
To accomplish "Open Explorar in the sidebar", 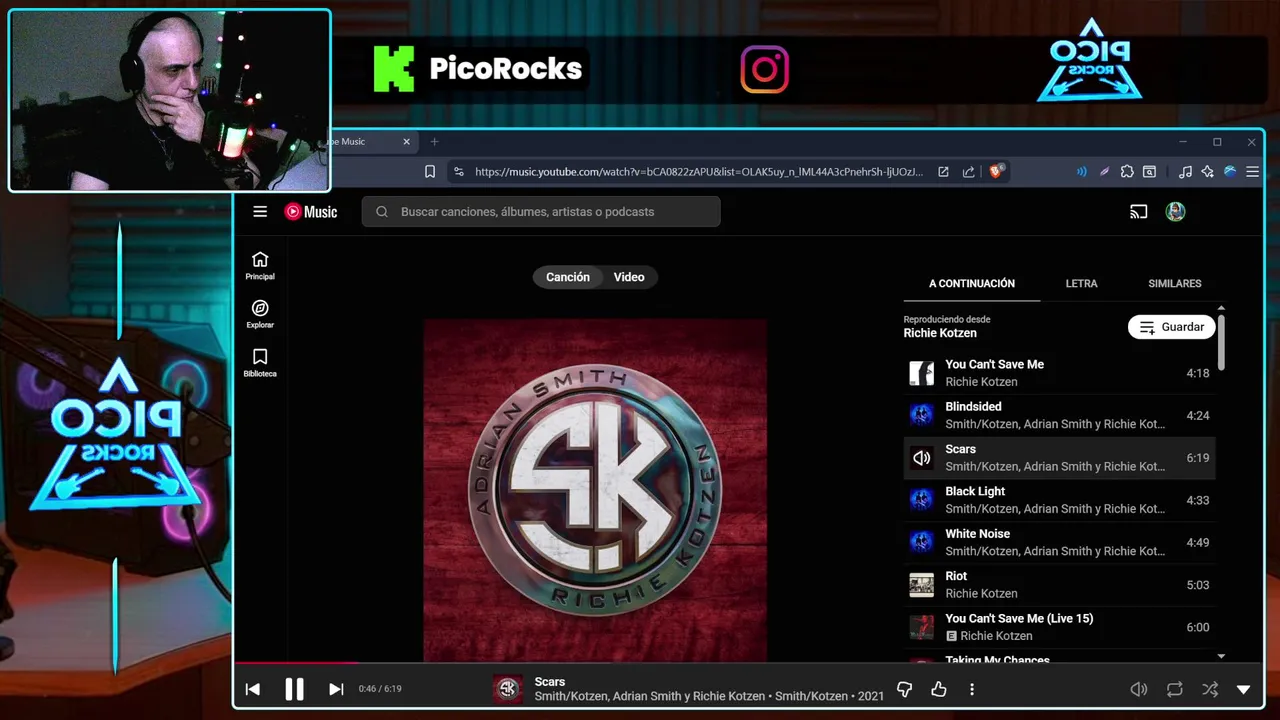I will click(260, 314).
